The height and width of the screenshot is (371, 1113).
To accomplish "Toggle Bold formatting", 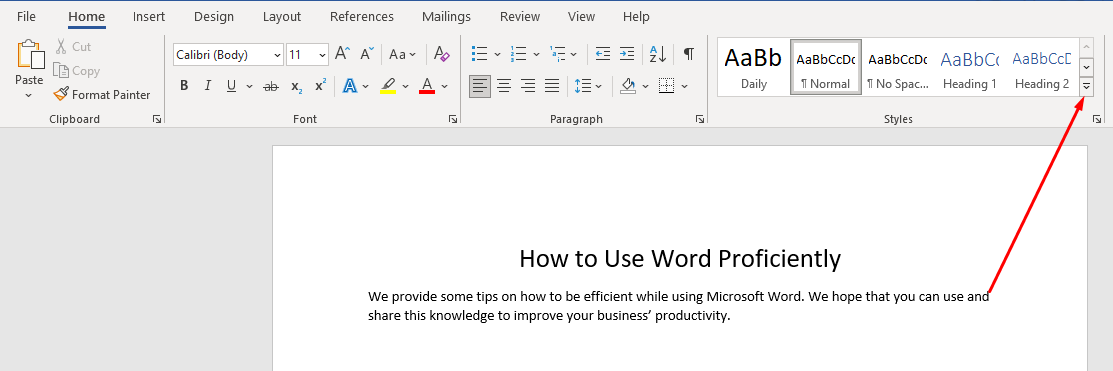I will click(184, 87).
